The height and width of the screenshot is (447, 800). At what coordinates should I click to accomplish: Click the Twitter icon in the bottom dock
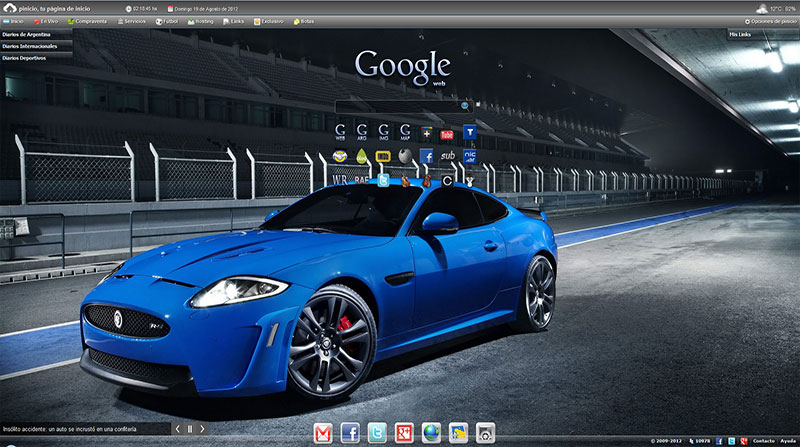[377, 433]
